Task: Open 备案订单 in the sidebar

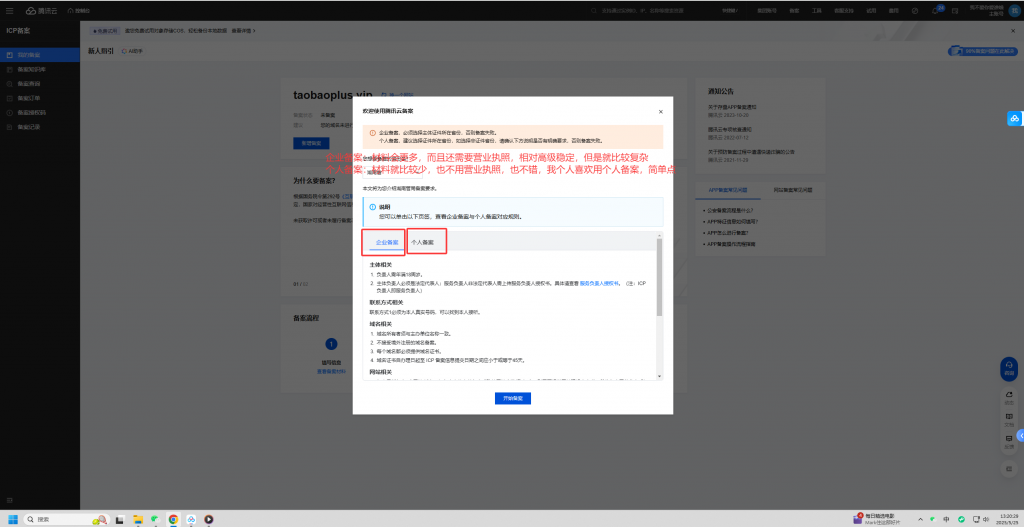Action: pos(40,98)
